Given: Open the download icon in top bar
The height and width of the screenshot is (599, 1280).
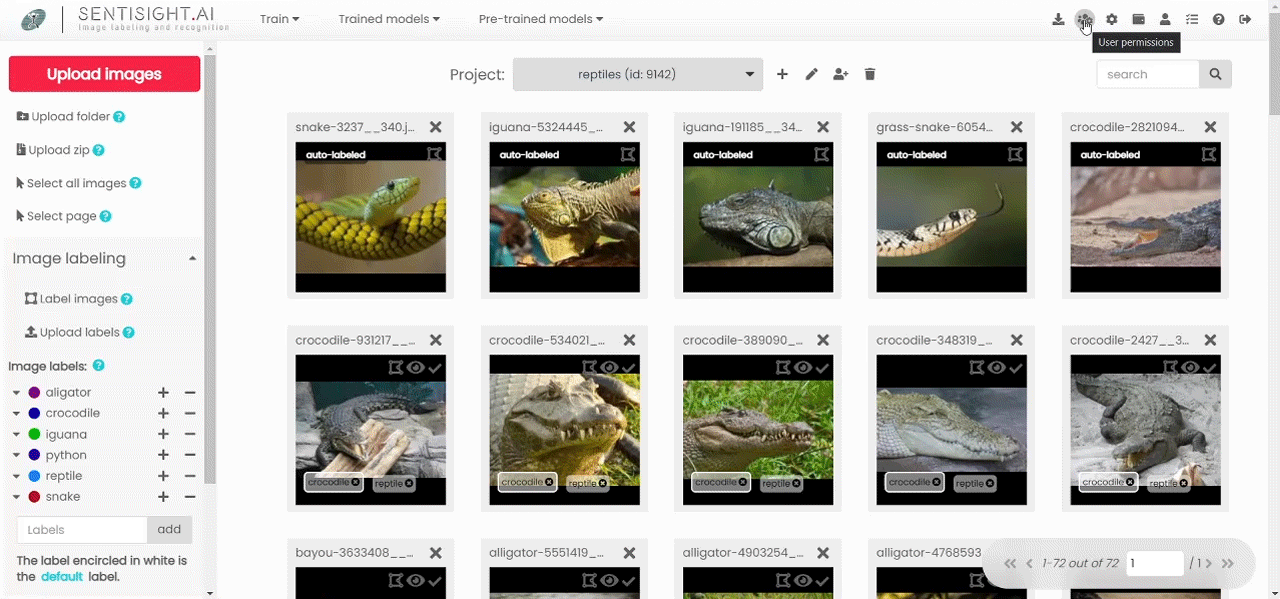Looking at the screenshot, I should (x=1058, y=19).
